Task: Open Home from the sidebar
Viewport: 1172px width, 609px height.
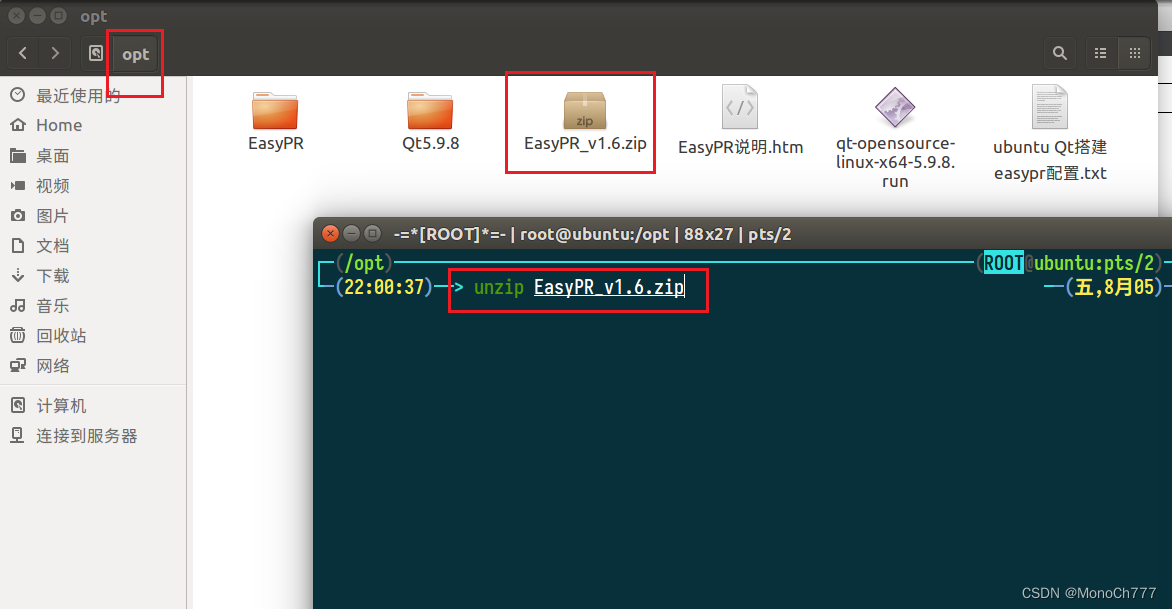Action: (60, 125)
